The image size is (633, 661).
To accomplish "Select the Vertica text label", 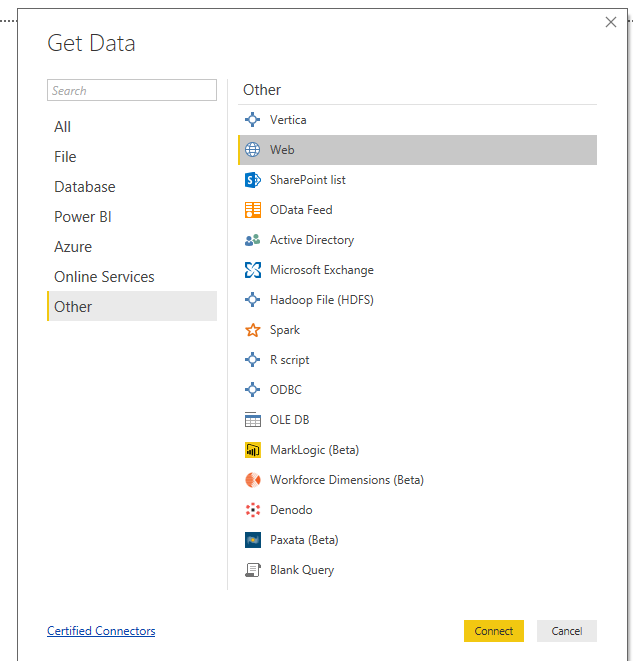I will (x=288, y=120).
